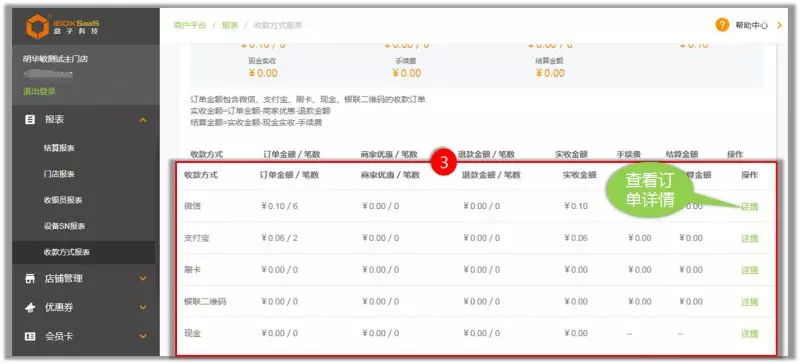The width and height of the screenshot is (800, 364).
Task: Go to 报表 in the breadcrumb
Action: click(230, 25)
